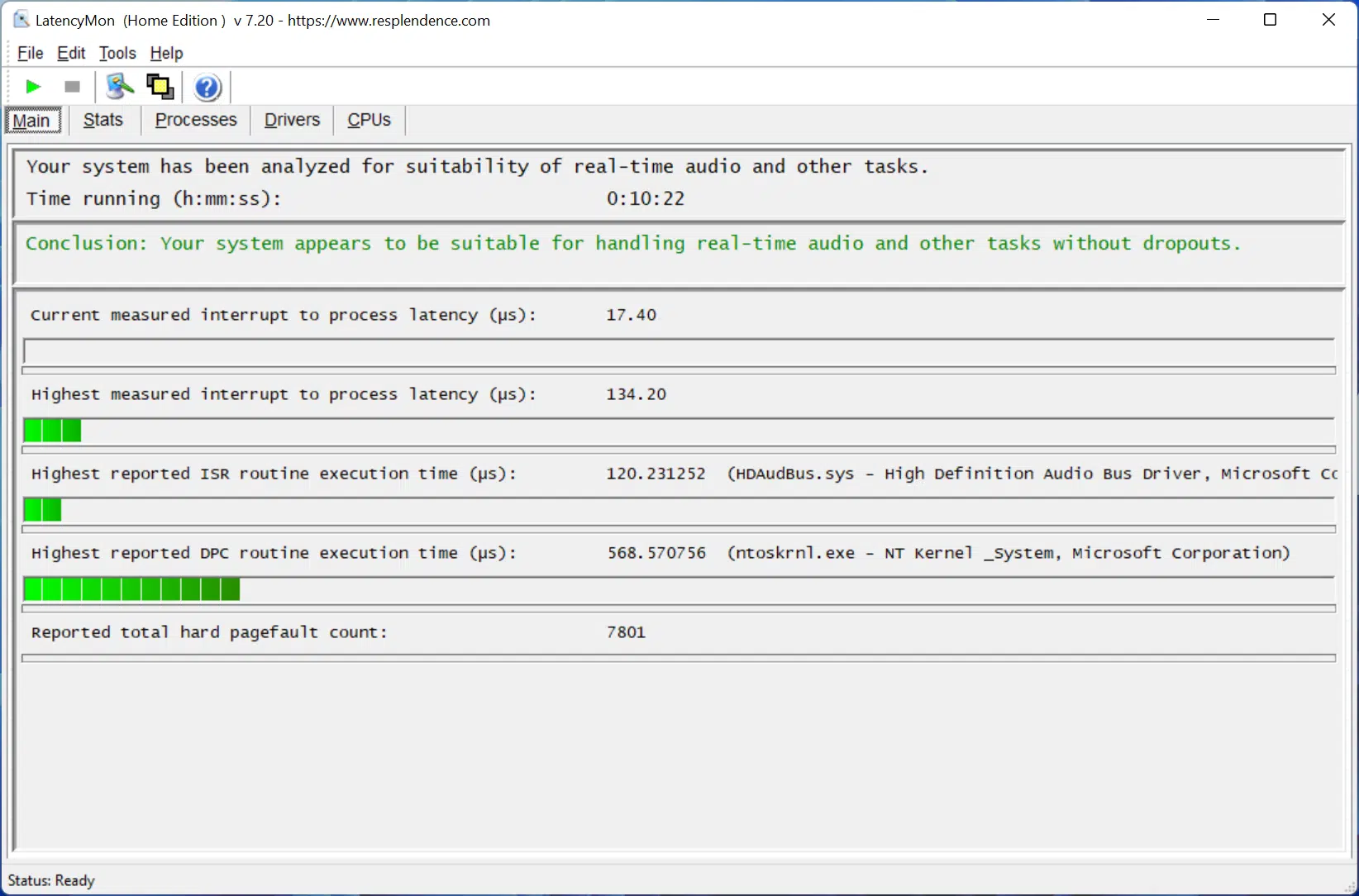Switch to the Main tab
This screenshot has width=1359, height=896.
click(32, 121)
